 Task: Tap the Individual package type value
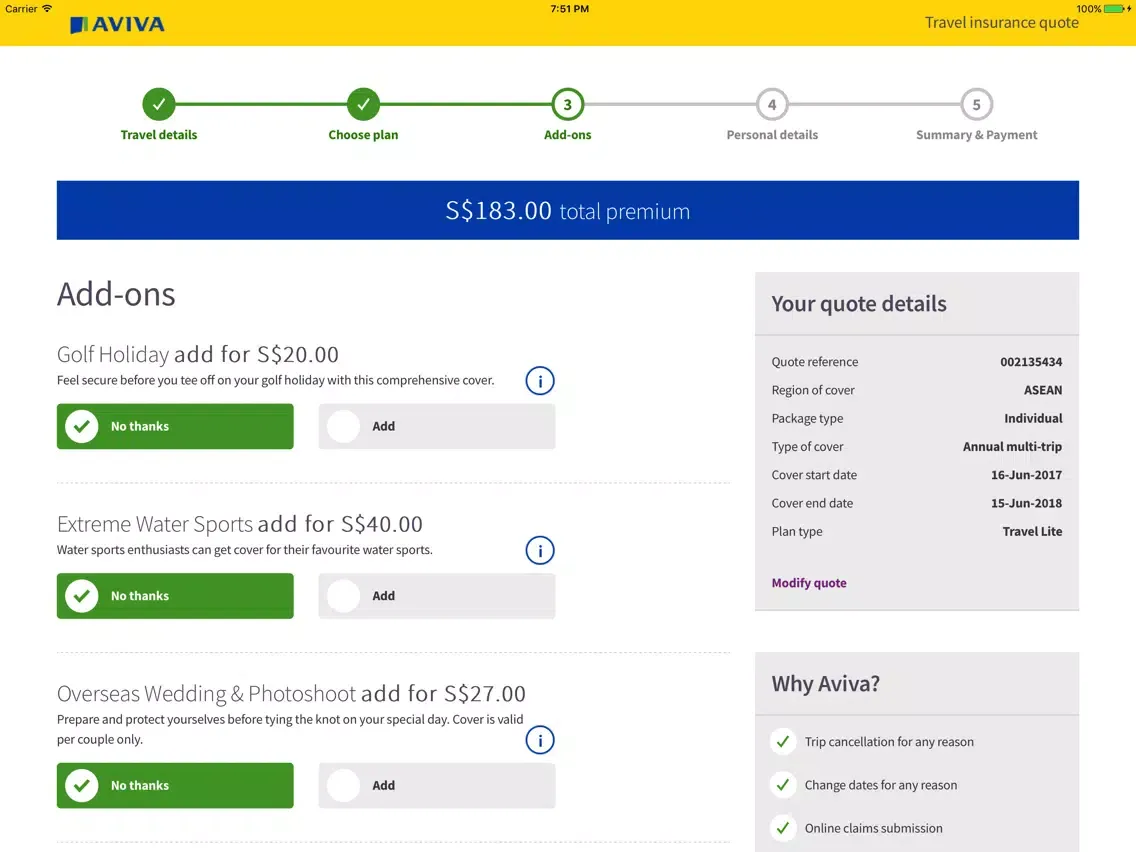tap(1033, 418)
